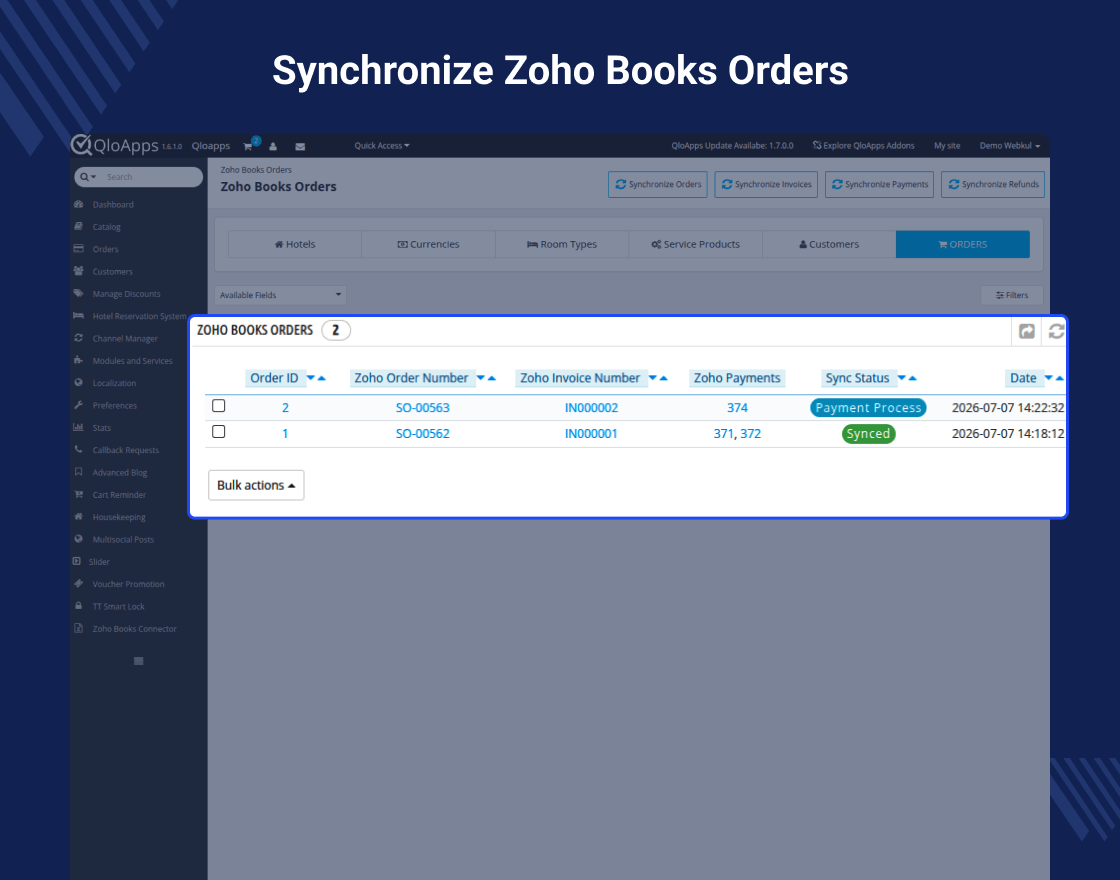Open Stats in sidebar
1120x880 pixels.
click(x=101, y=428)
